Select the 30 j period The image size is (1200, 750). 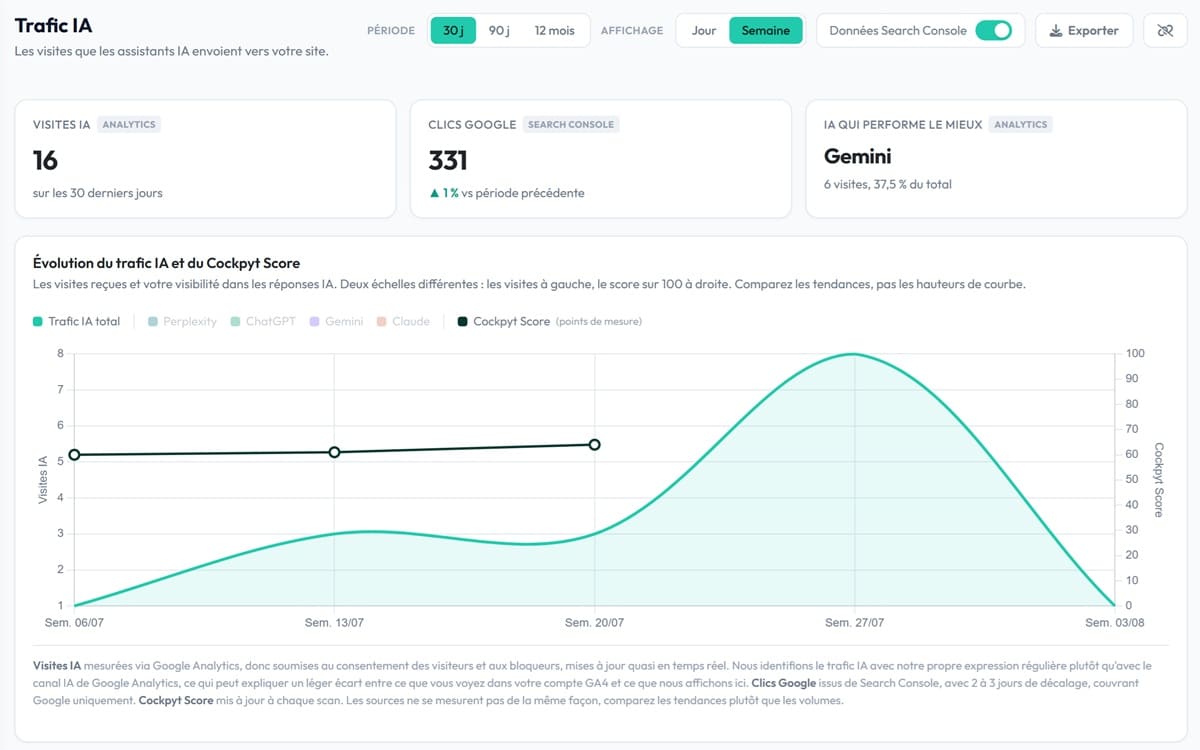pyautogui.click(x=453, y=31)
